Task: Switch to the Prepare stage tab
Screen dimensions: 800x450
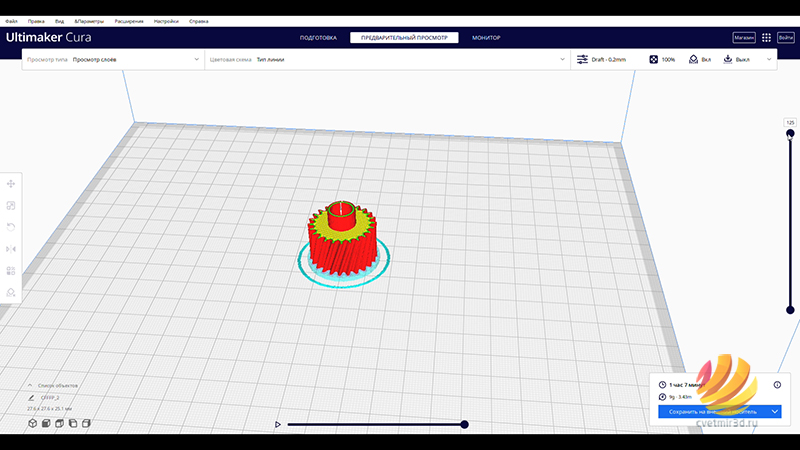Action: (x=318, y=38)
